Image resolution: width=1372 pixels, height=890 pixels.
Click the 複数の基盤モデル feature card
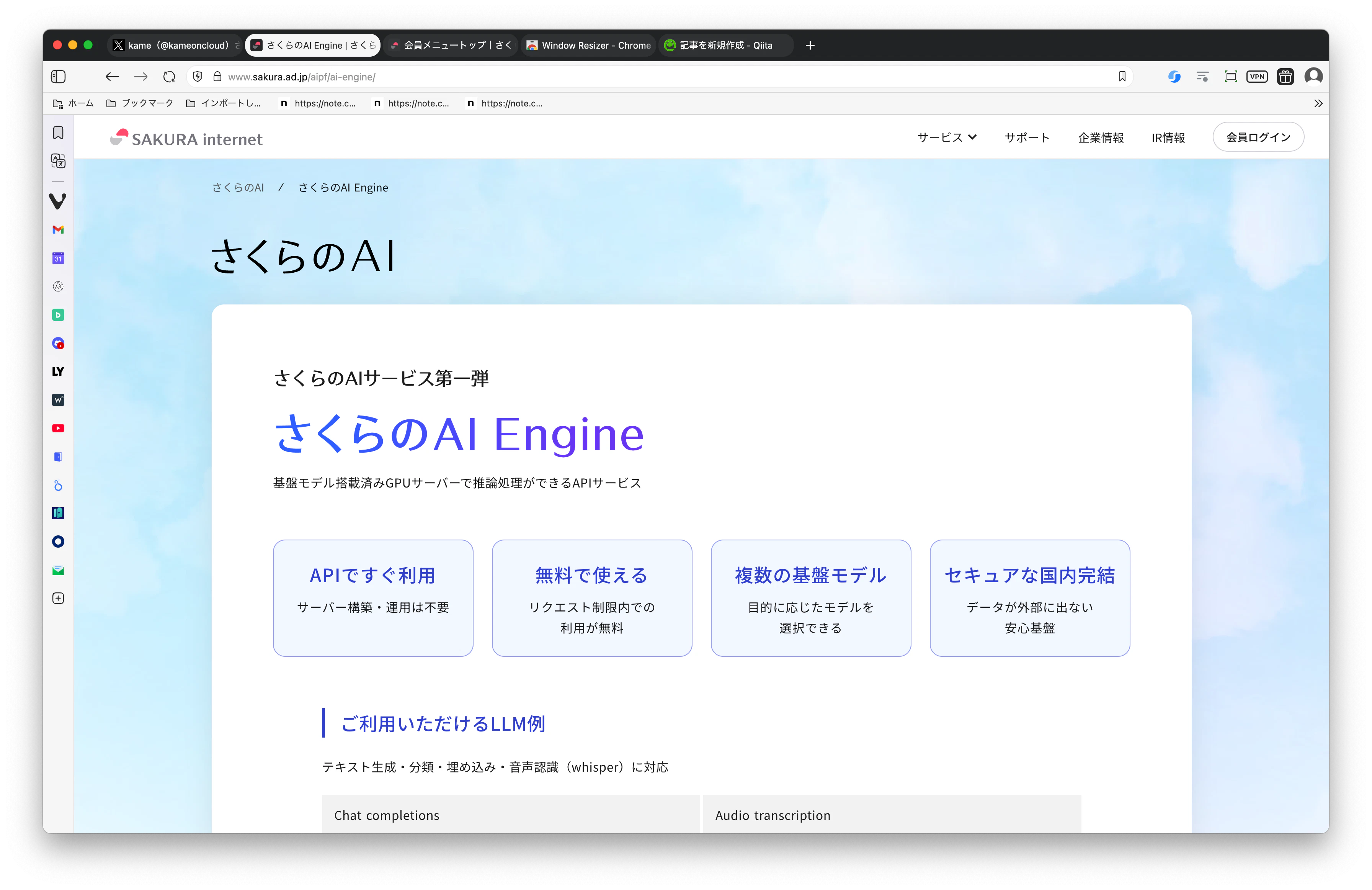click(810, 597)
